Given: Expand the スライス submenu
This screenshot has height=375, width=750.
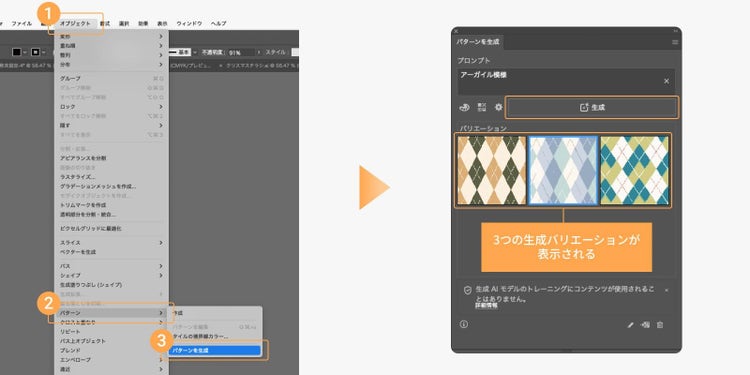Looking at the screenshot, I should click(x=111, y=243).
